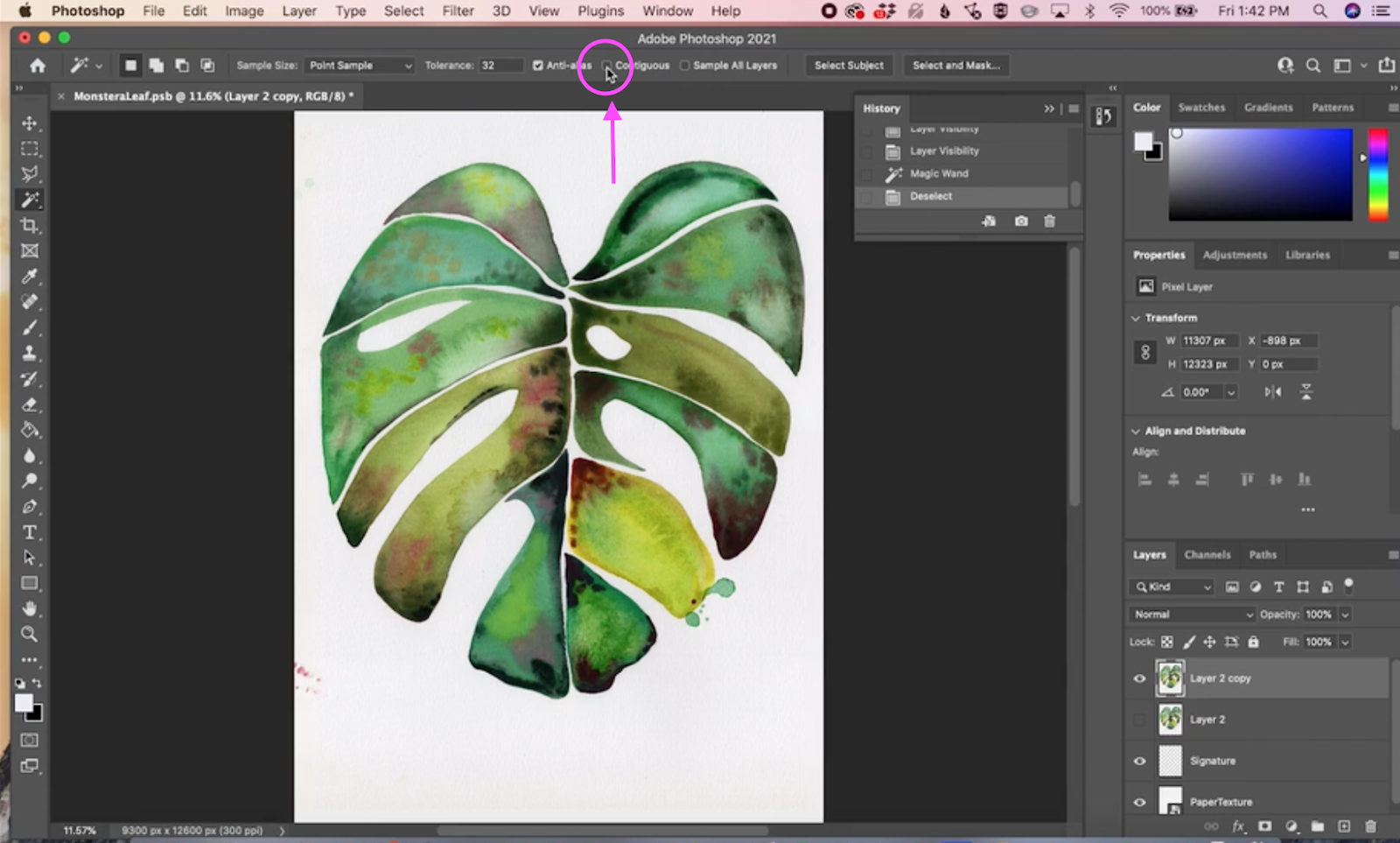This screenshot has height=843, width=1400.
Task: Show Layer 2 by clicking its visibility box
Action: point(1139,719)
